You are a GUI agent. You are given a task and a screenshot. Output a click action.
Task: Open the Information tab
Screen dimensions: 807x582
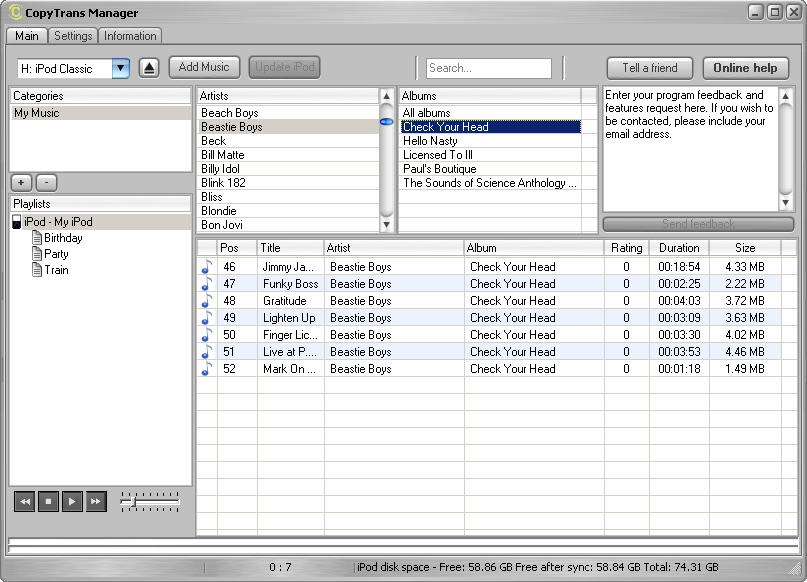click(x=130, y=36)
